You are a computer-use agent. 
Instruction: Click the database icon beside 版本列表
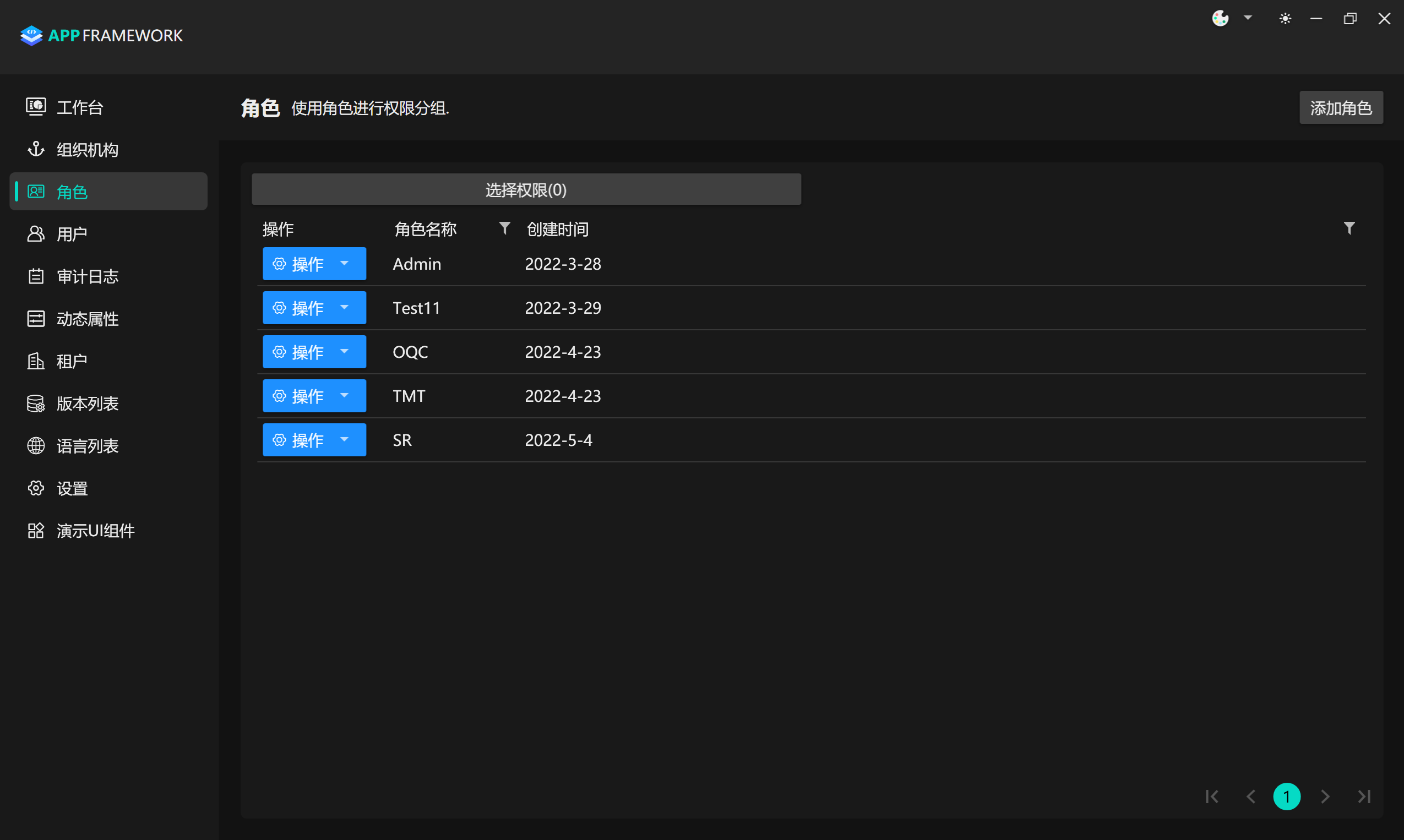pos(36,403)
